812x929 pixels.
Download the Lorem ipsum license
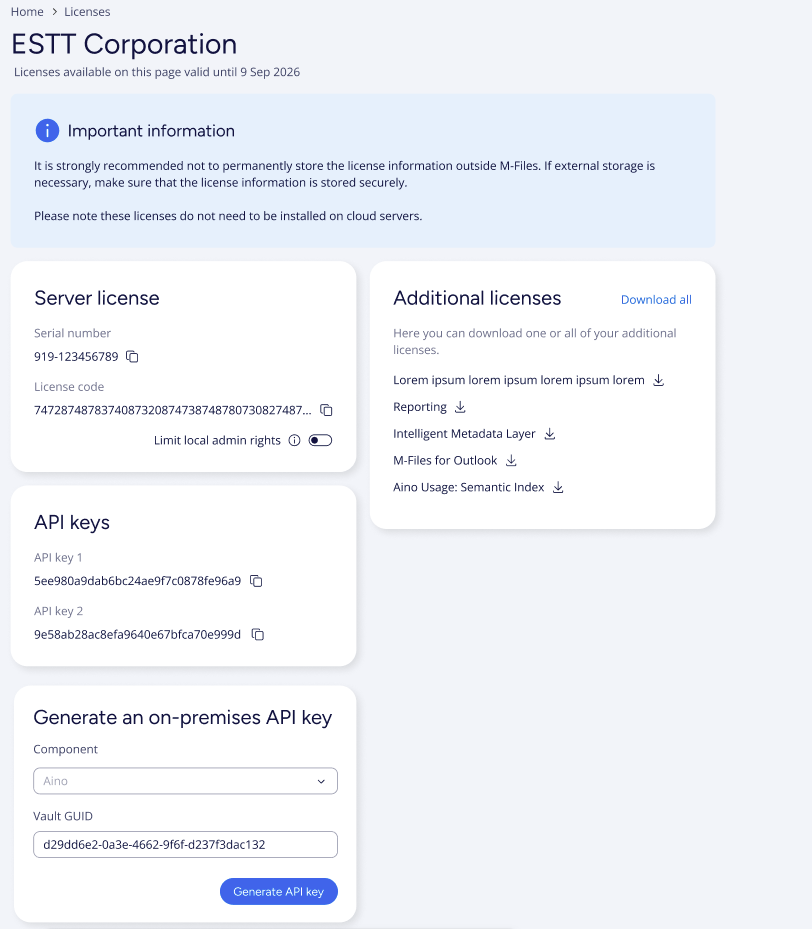658,380
